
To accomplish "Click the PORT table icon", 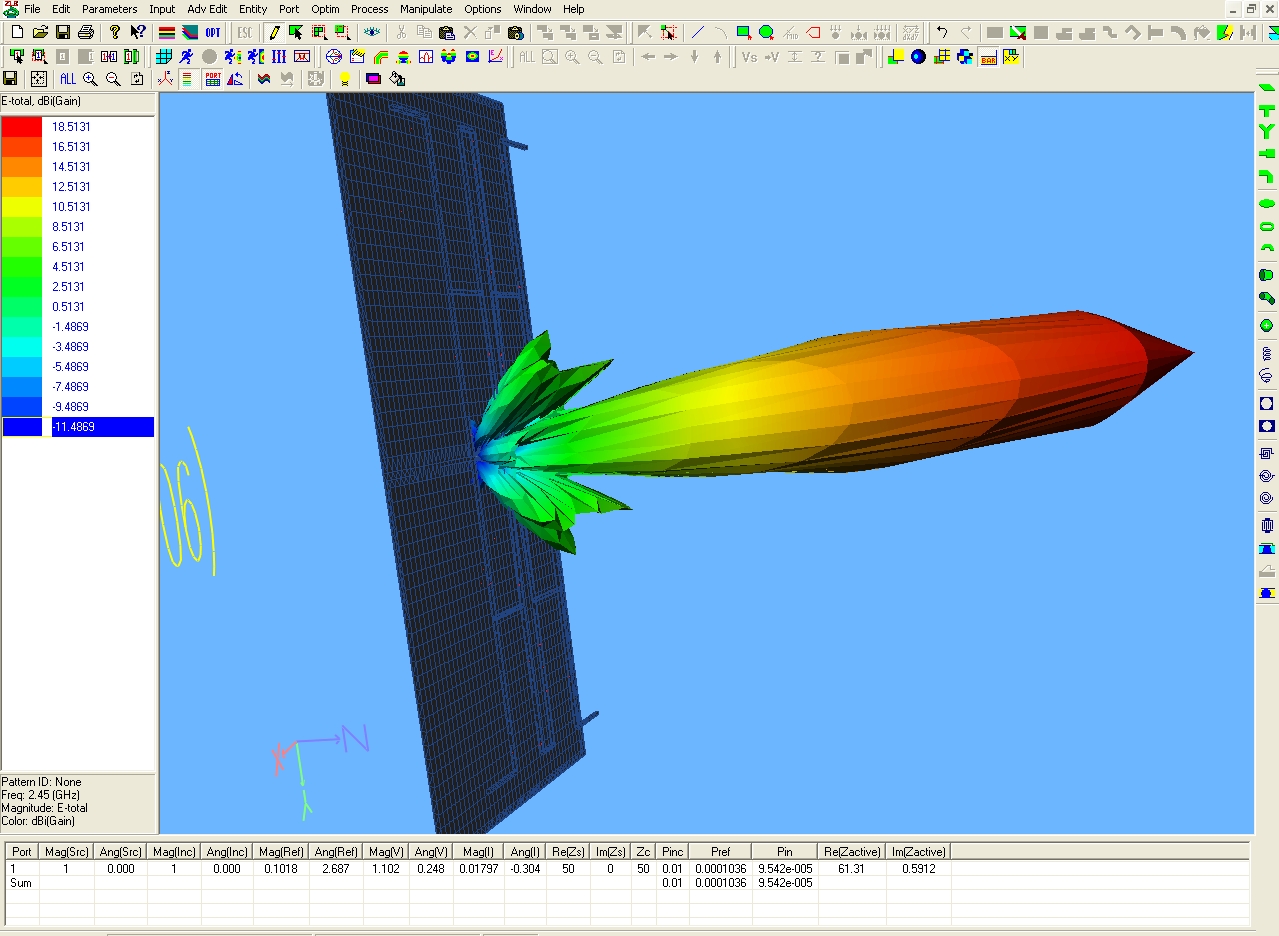I will tap(212, 79).
